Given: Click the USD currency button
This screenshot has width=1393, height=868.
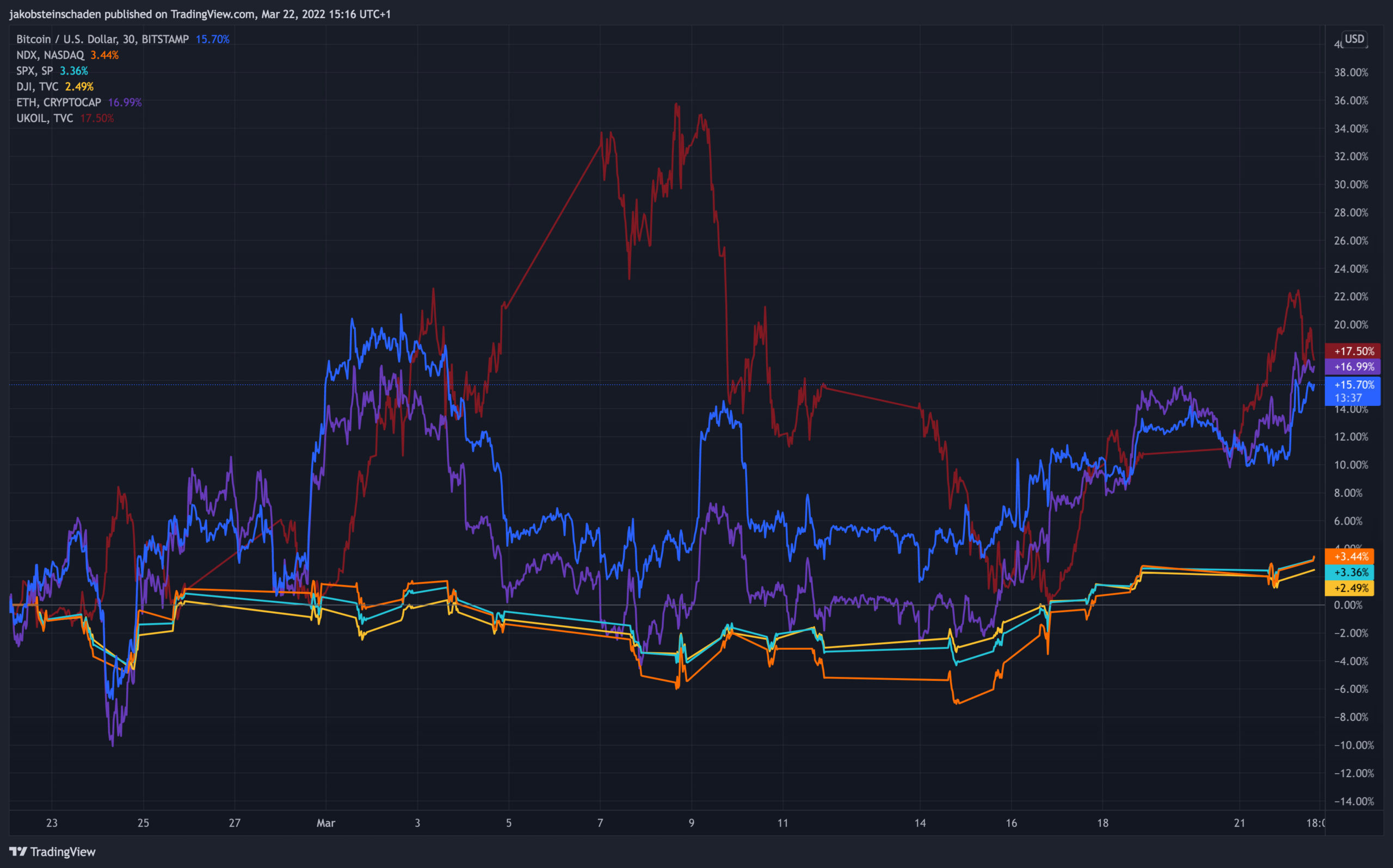Looking at the screenshot, I should pyautogui.click(x=1354, y=39).
